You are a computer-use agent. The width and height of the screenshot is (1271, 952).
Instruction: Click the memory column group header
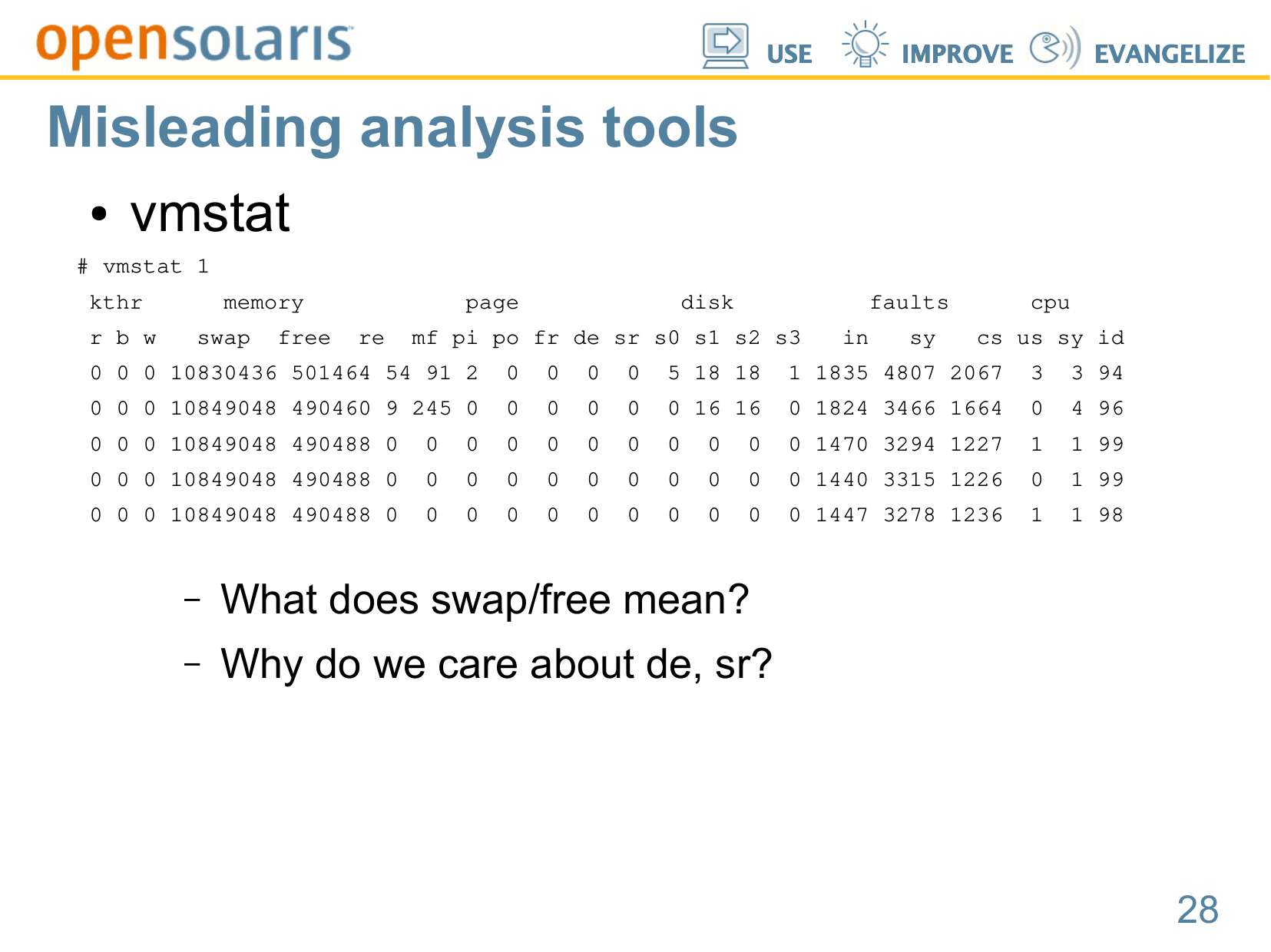pyautogui.click(x=263, y=302)
